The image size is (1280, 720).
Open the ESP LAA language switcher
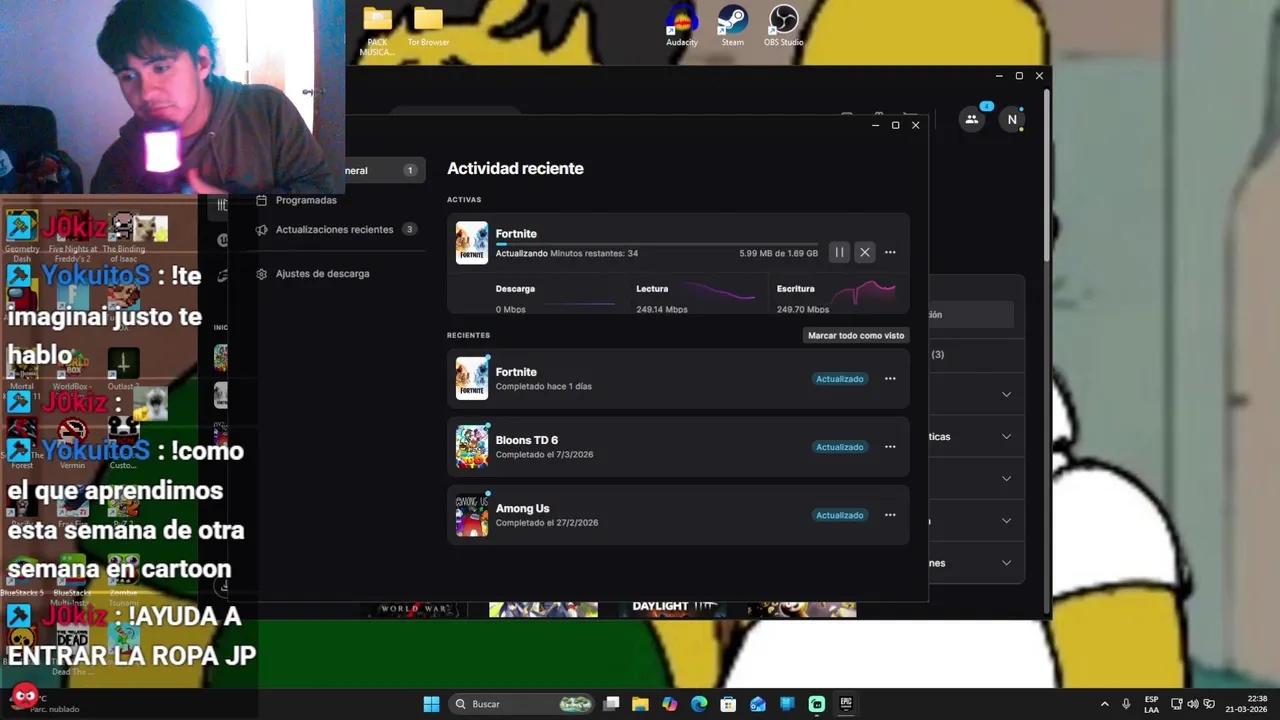(x=1152, y=704)
